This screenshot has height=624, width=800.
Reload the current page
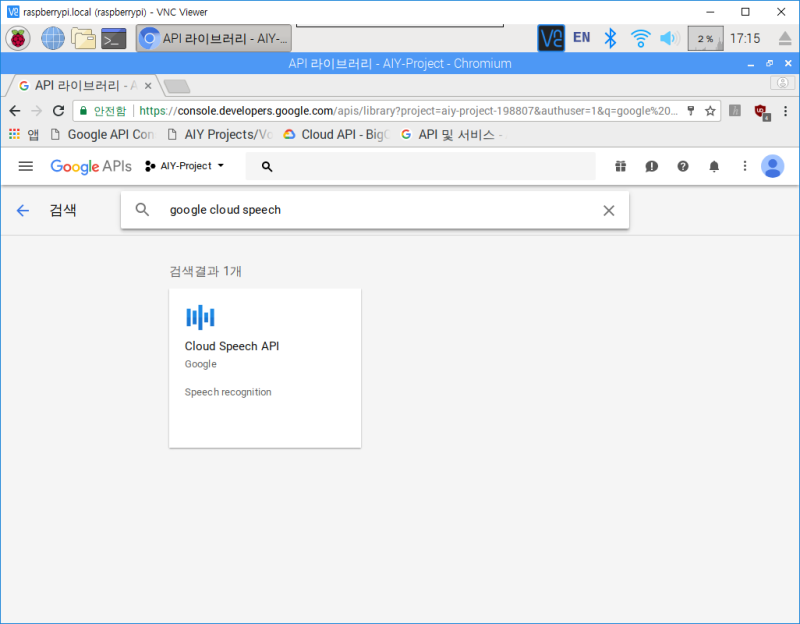pyautogui.click(x=58, y=111)
